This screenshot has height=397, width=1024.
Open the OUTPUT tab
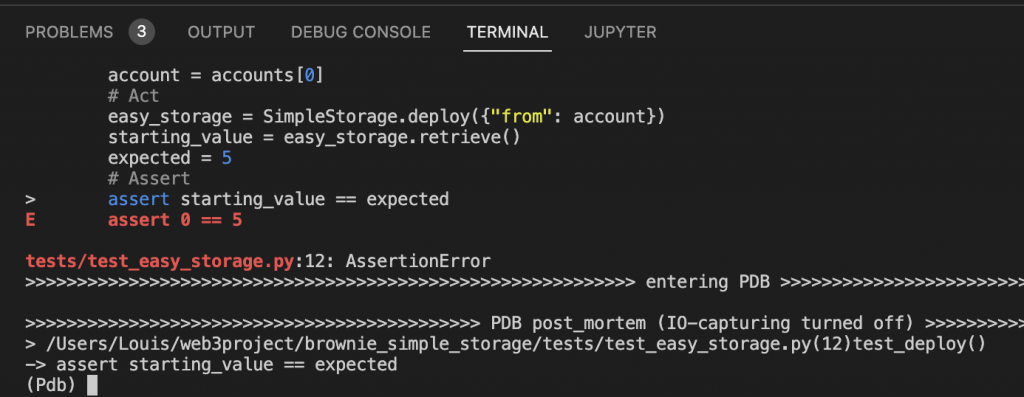click(x=221, y=32)
